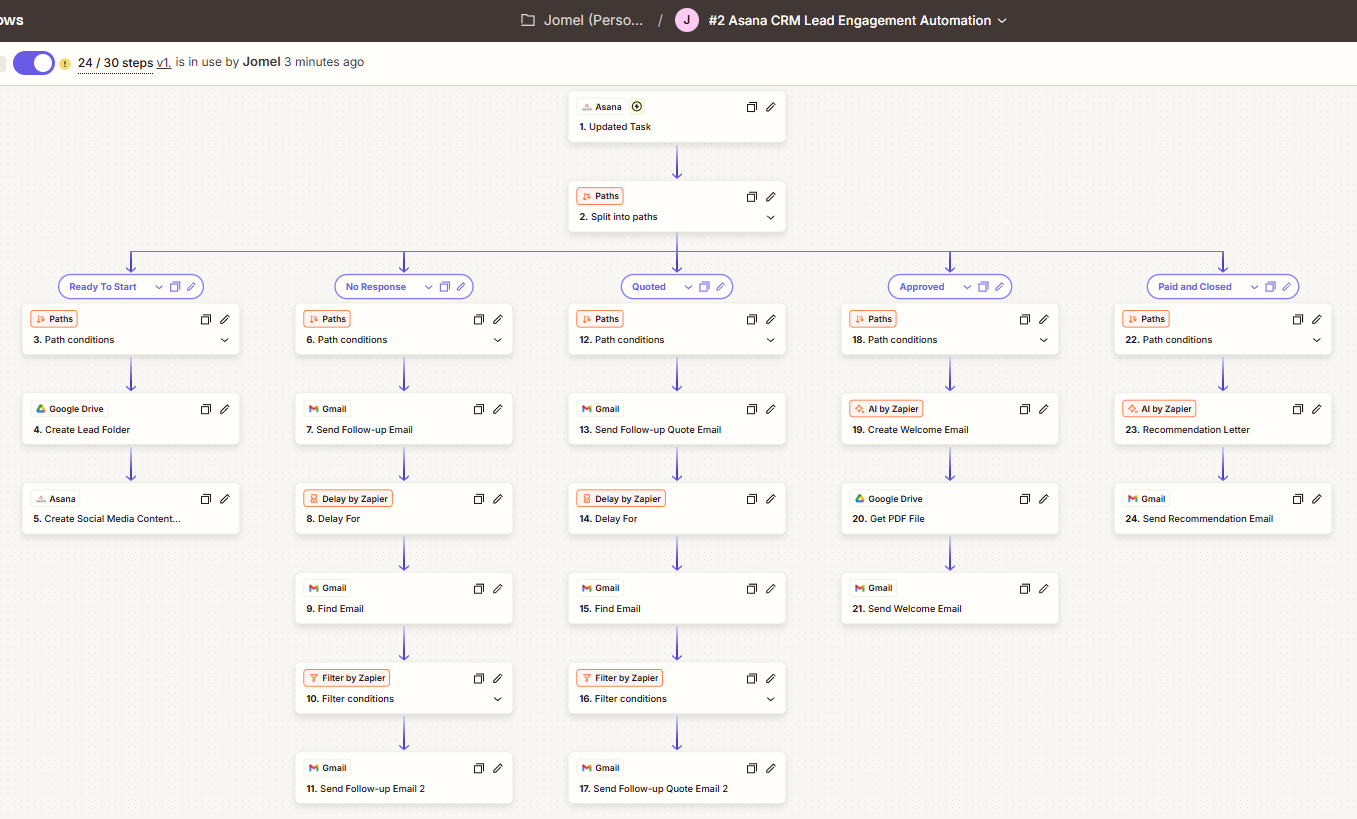
Task: Rename the No Response path
Action: [461, 287]
